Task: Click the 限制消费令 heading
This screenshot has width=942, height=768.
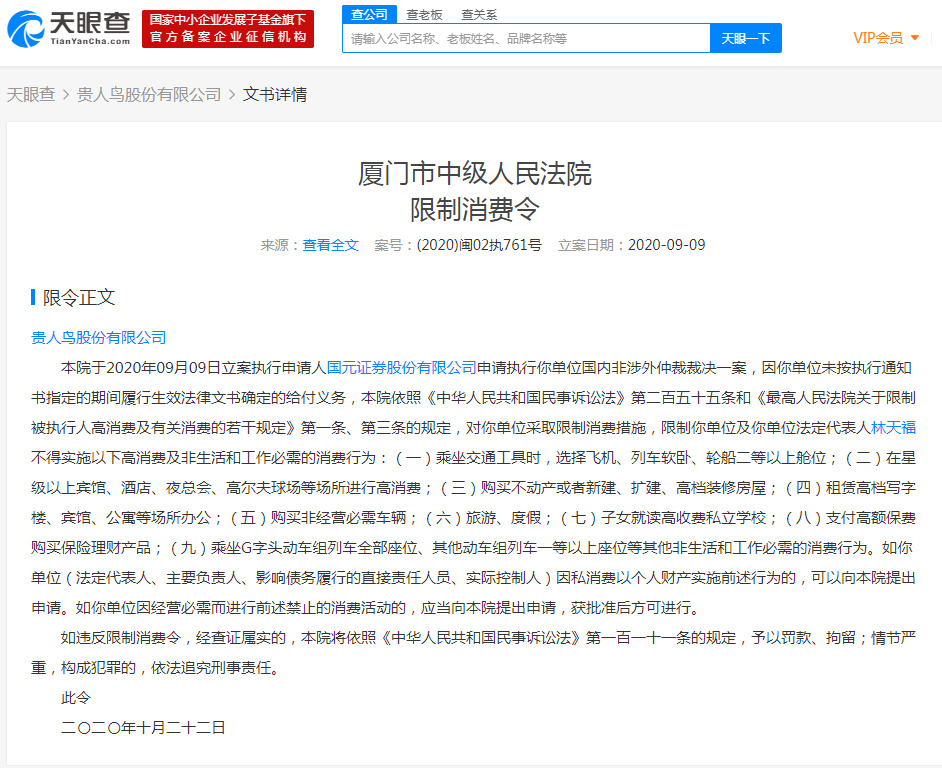Action: point(475,210)
